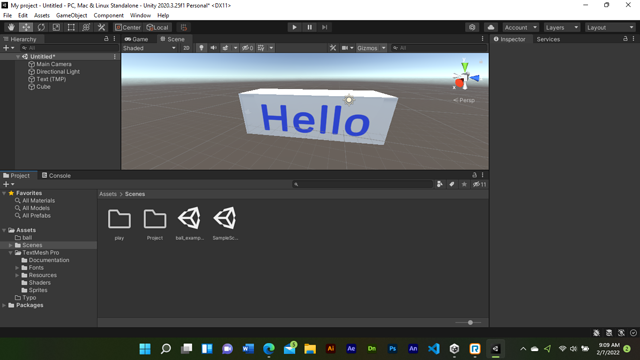The width and height of the screenshot is (640, 360).
Task: Toggle scene effects icon
Action: pos(225,48)
